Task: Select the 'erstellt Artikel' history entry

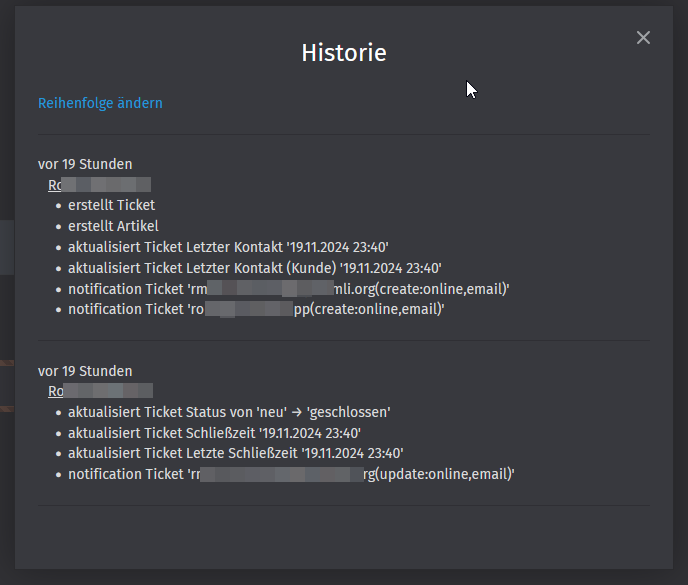Action: pyautogui.click(x=113, y=226)
